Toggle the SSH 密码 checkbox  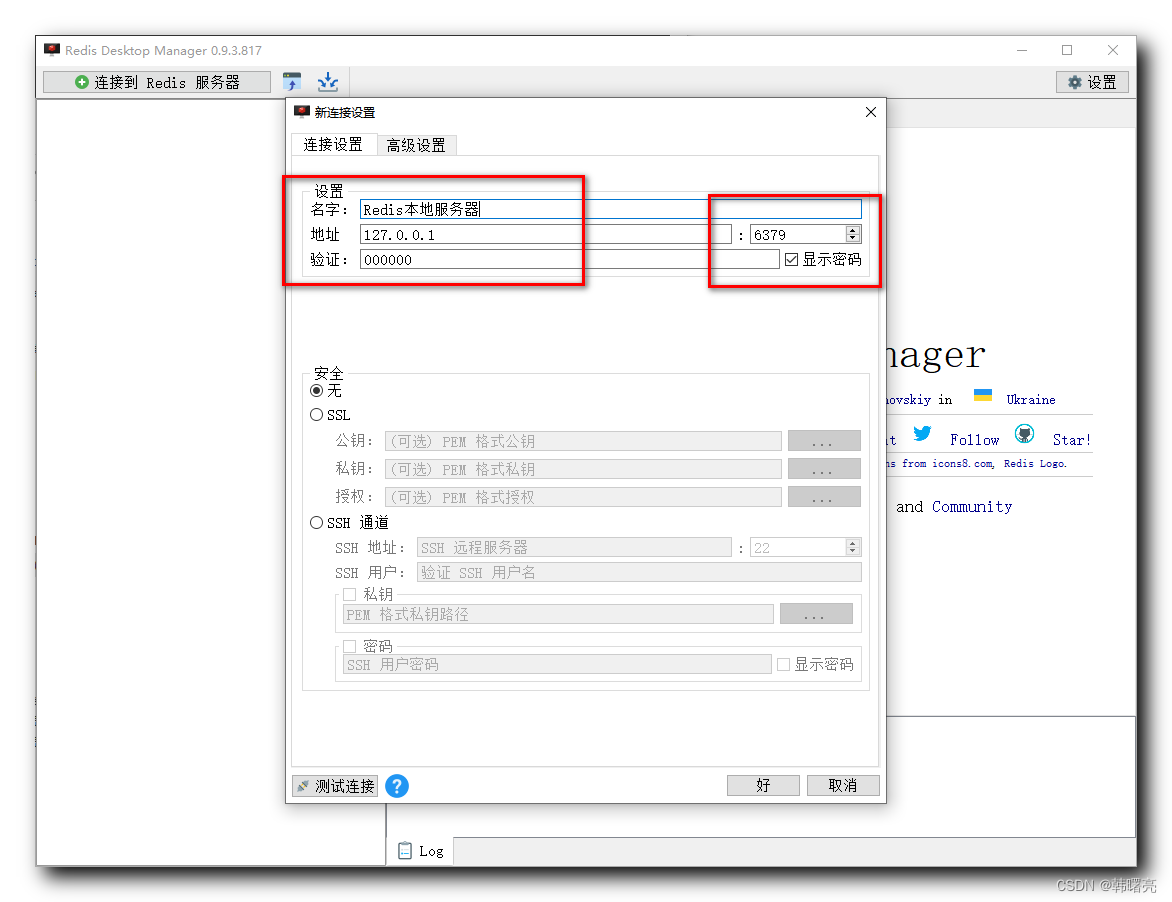click(x=349, y=646)
